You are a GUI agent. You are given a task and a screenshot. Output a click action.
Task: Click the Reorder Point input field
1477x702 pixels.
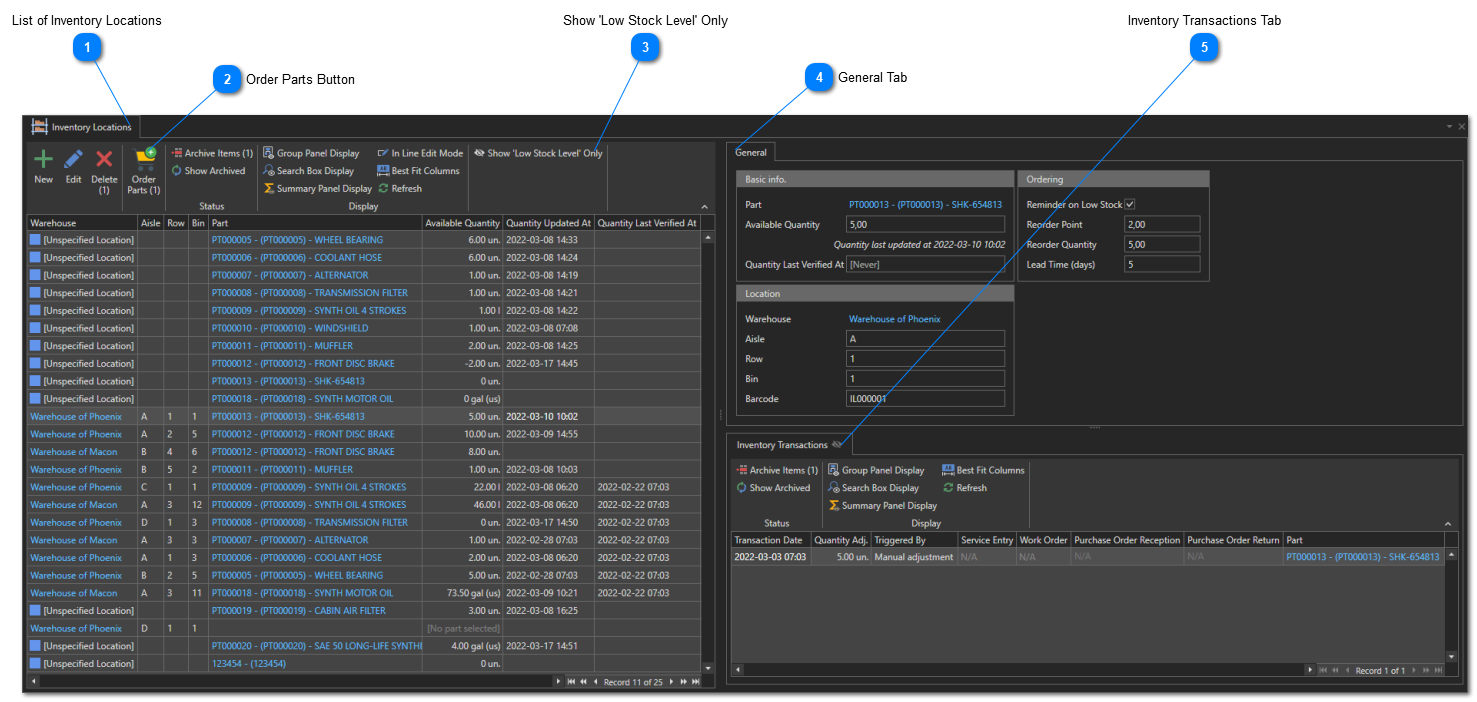1161,225
